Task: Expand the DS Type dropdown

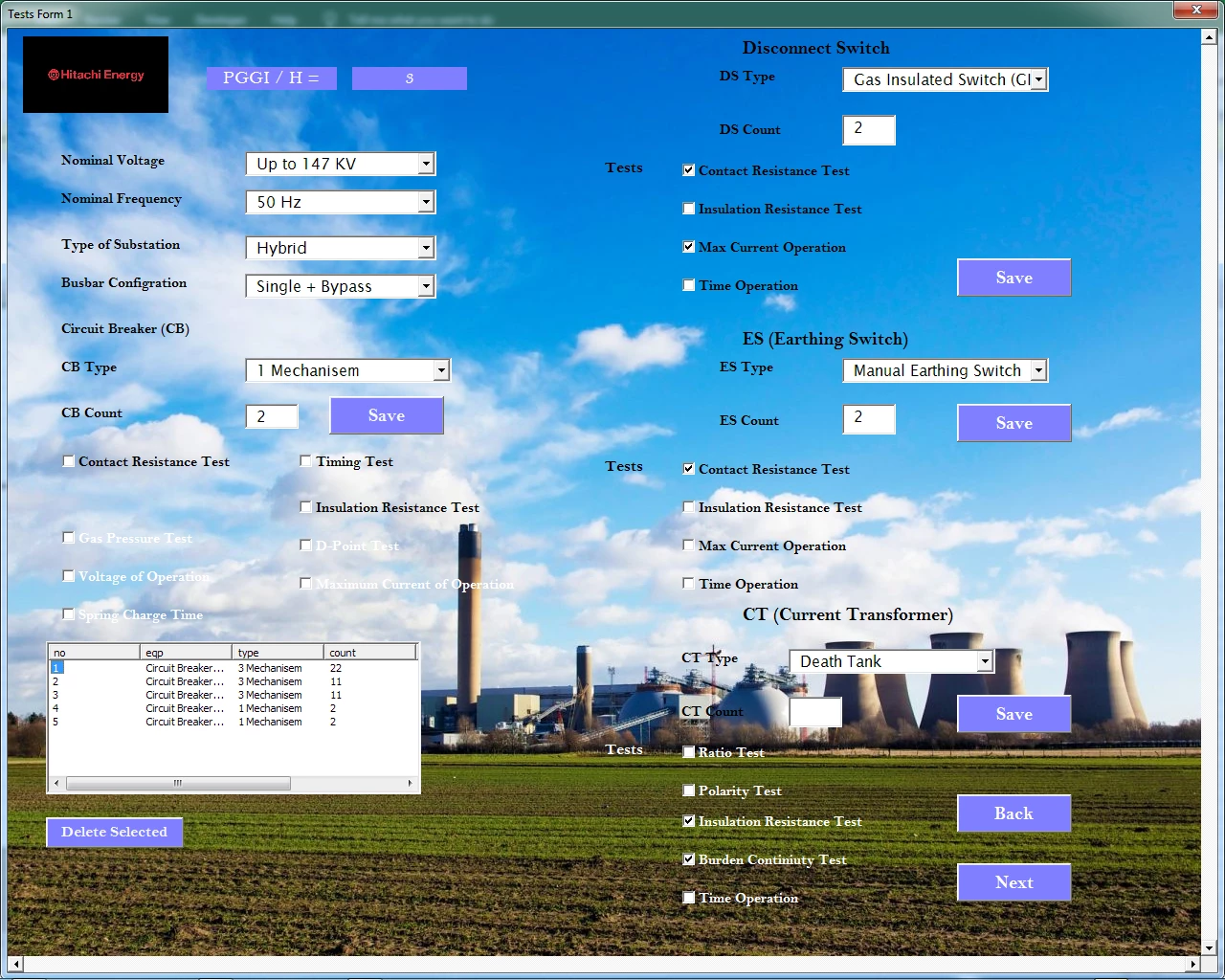Action: 1038,79
